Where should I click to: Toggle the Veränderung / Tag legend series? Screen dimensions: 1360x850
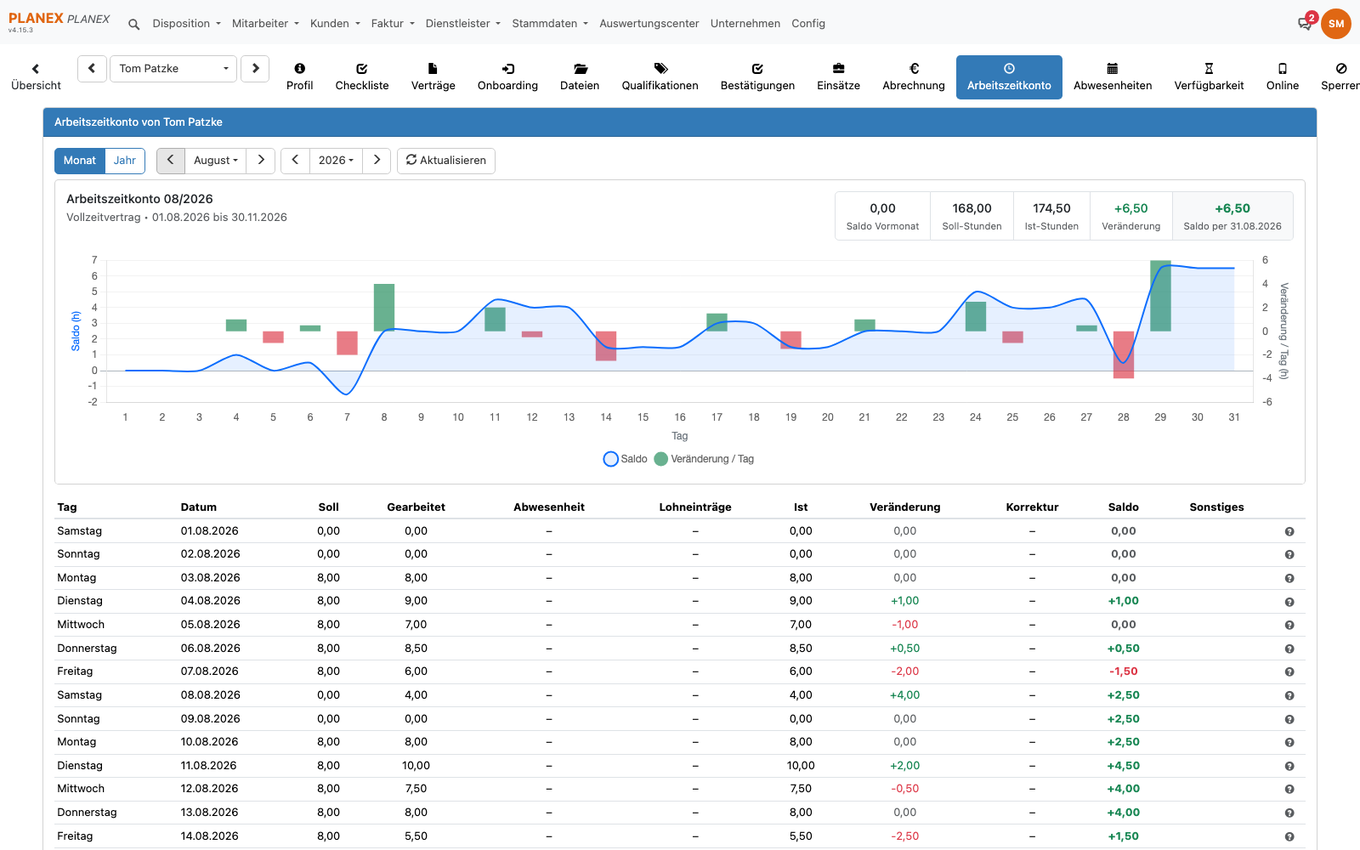tap(704, 459)
